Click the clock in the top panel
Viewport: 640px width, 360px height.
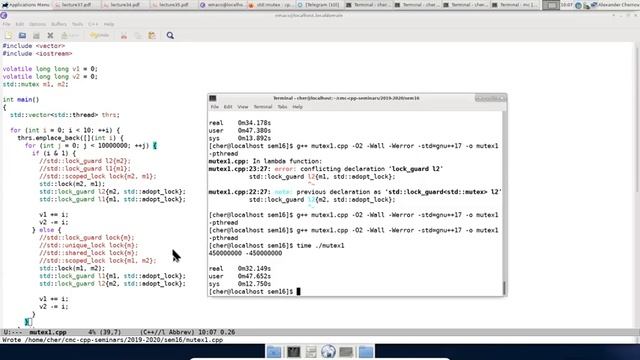[567, 5]
